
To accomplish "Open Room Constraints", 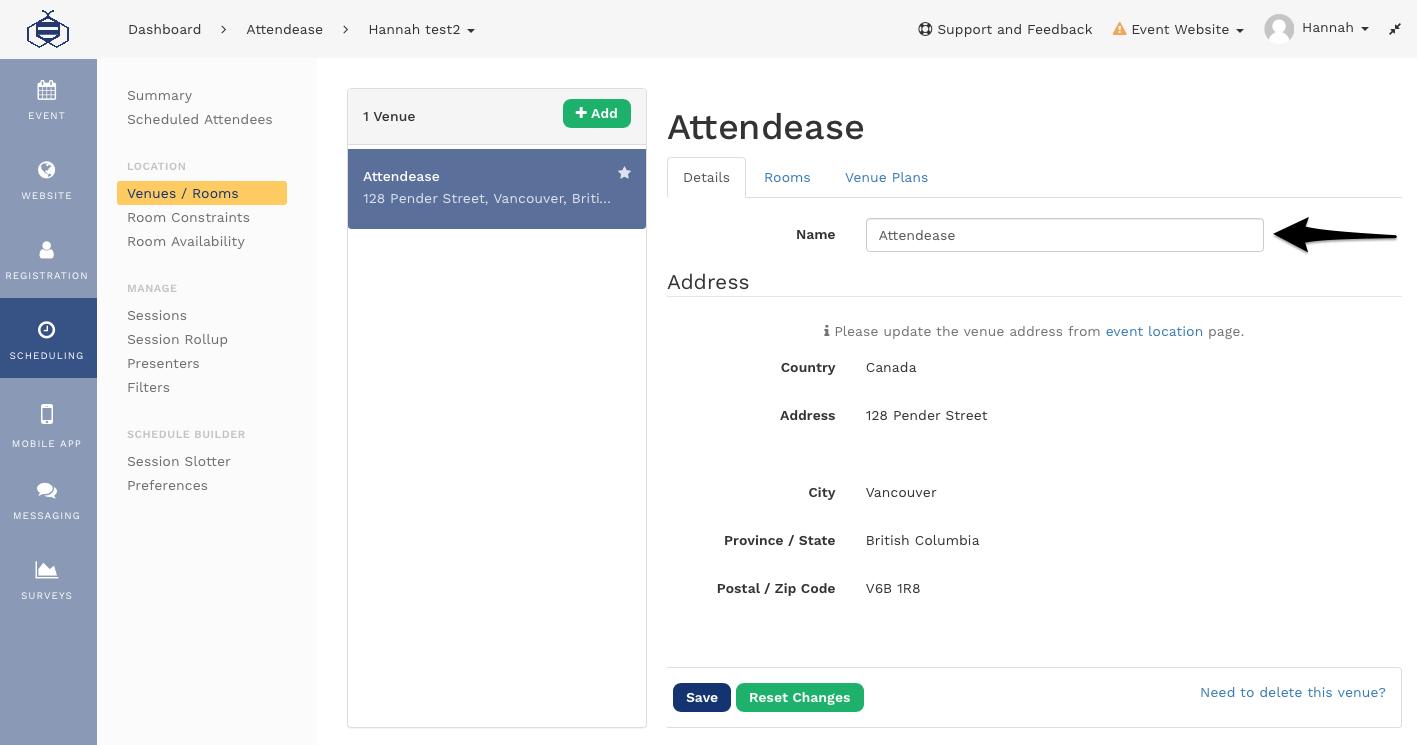I will click(189, 217).
